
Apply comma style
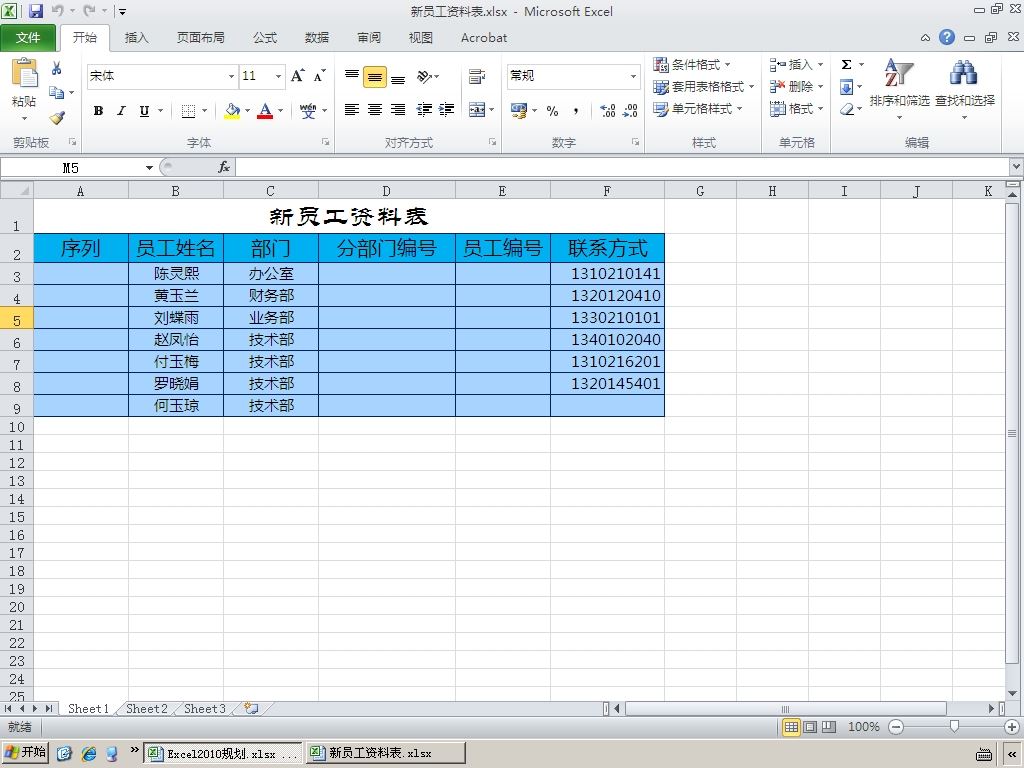tap(575, 111)
